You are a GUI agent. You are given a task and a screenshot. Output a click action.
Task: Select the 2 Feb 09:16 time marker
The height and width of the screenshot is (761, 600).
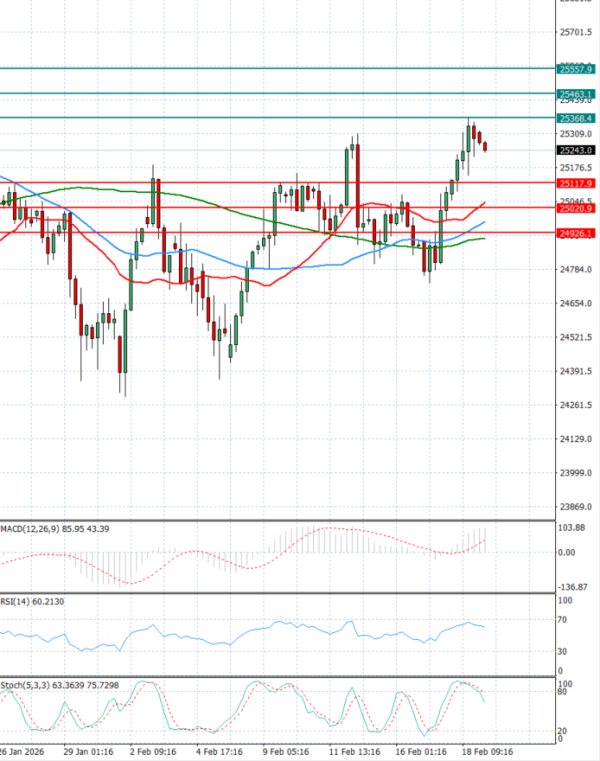[x=155, y=752]
